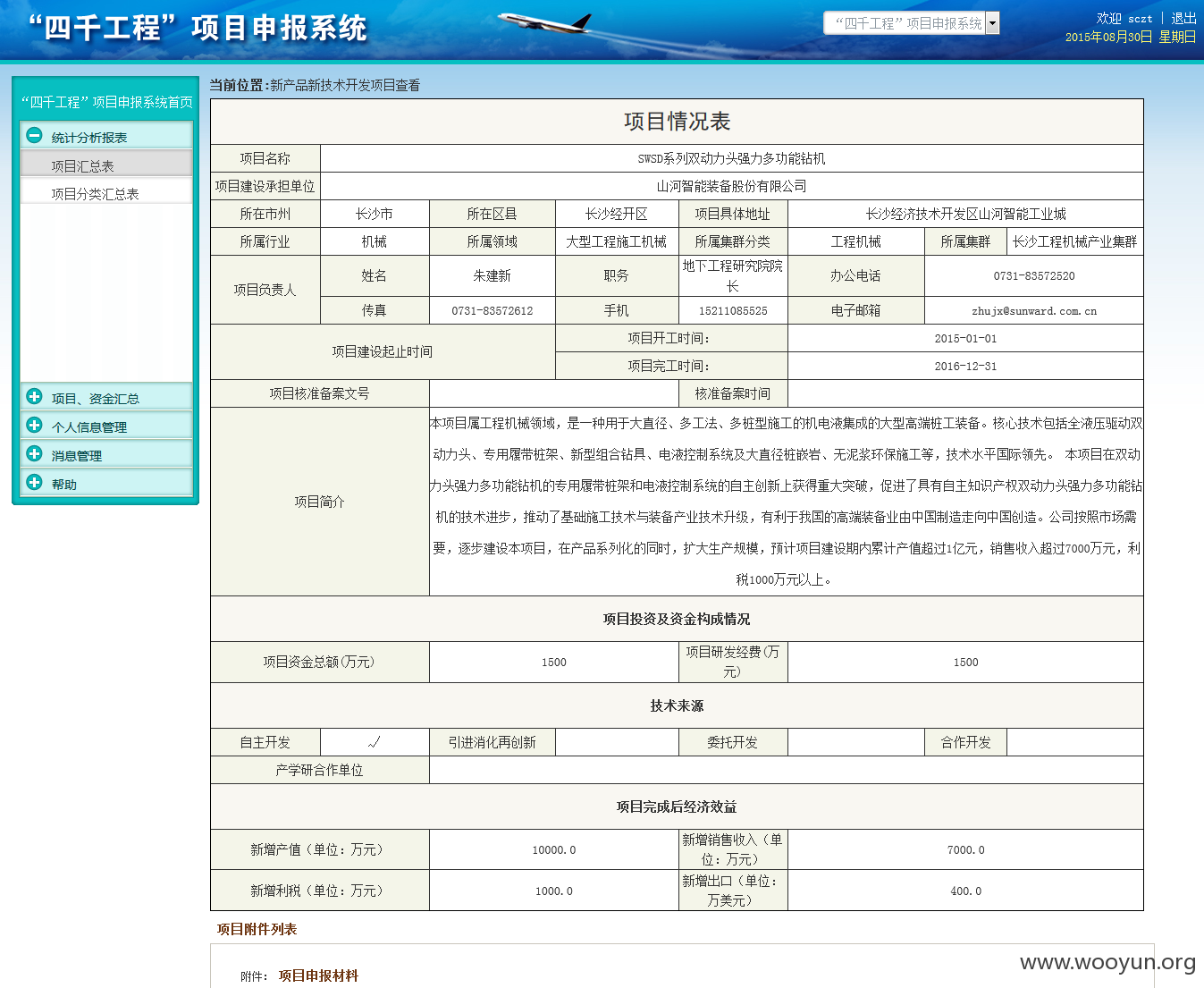Image resolution: width=1204 pixels, height=988 pixels.
Task: Click office phone 0731-83572520
Action: click(1033, 275)
